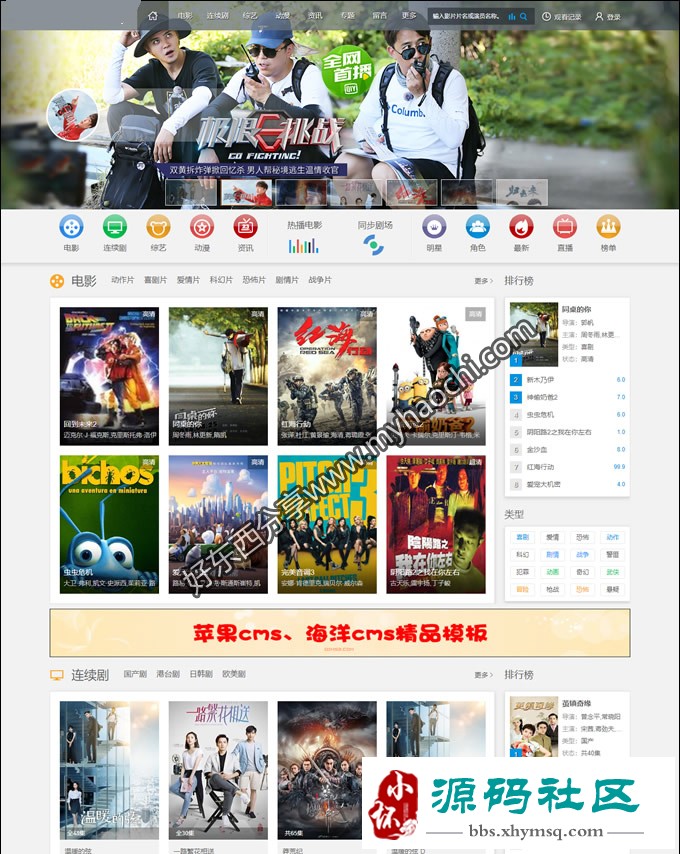Go to the home icon in navbar
680x854 pixels.
154,16
